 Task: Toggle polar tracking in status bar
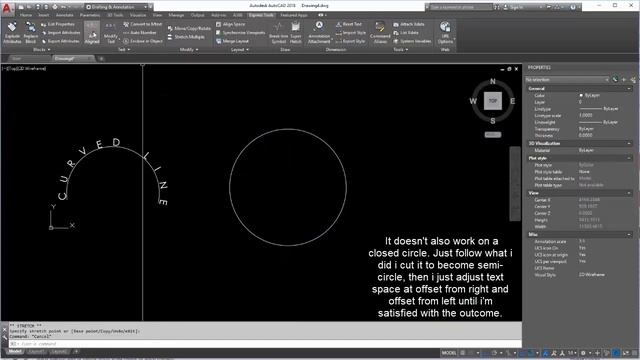pyautogui.click(x=495, y=353)
